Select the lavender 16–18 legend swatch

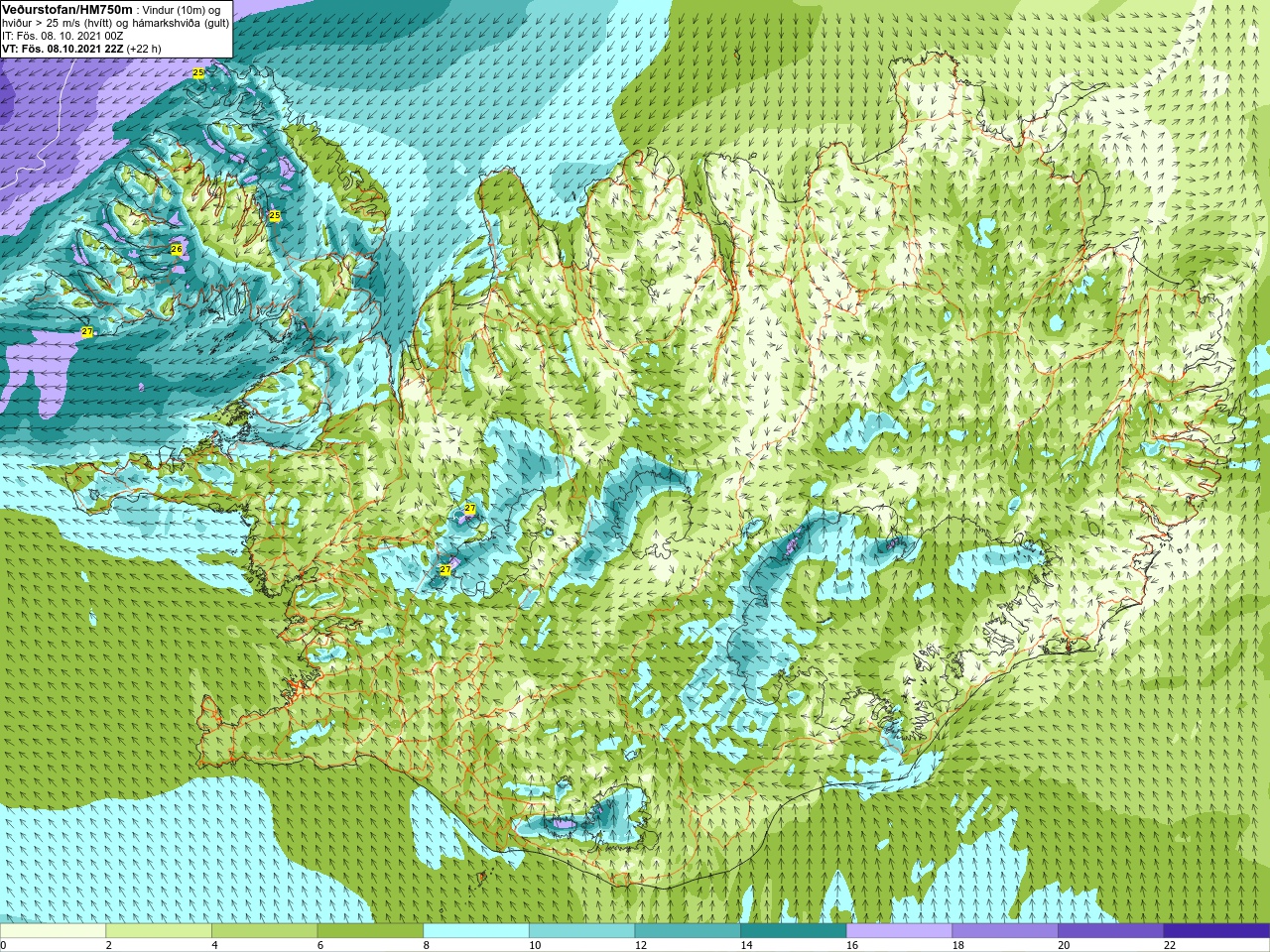point(899,931)
